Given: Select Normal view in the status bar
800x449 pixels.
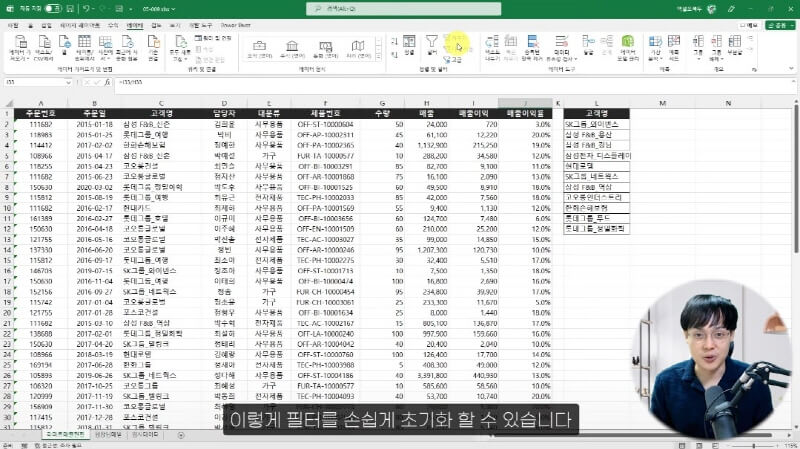Looking at the screenshot, I should pos(682,445).
